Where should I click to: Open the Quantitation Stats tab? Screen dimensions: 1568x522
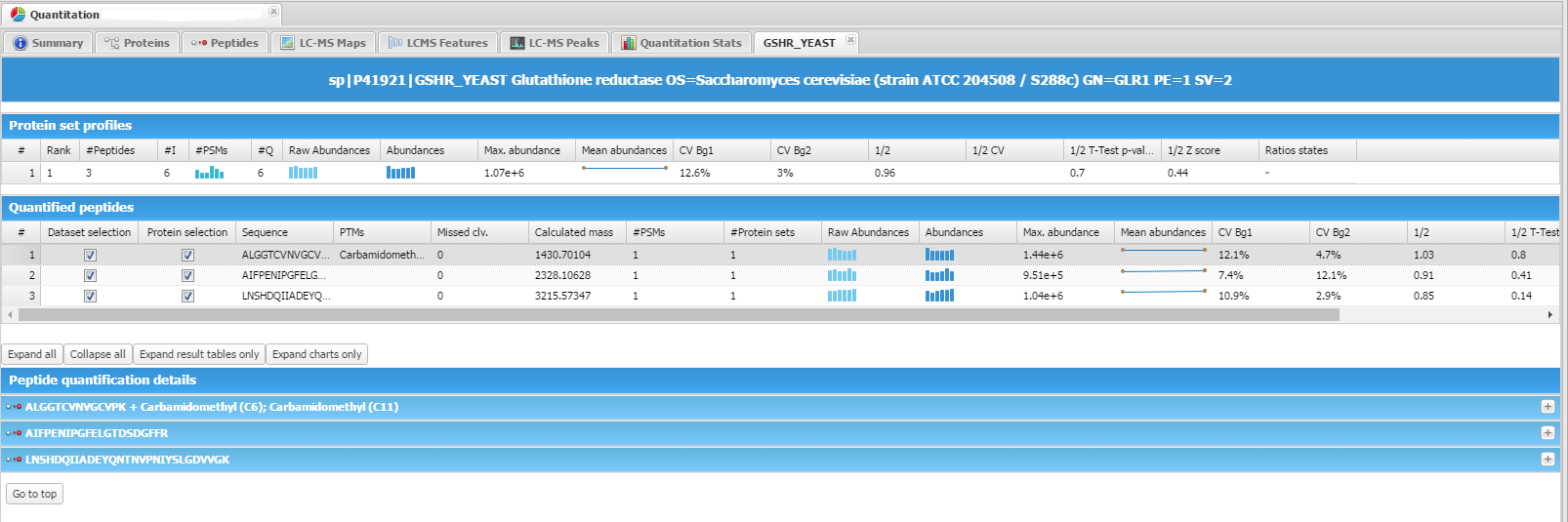[x=690, y=43]
